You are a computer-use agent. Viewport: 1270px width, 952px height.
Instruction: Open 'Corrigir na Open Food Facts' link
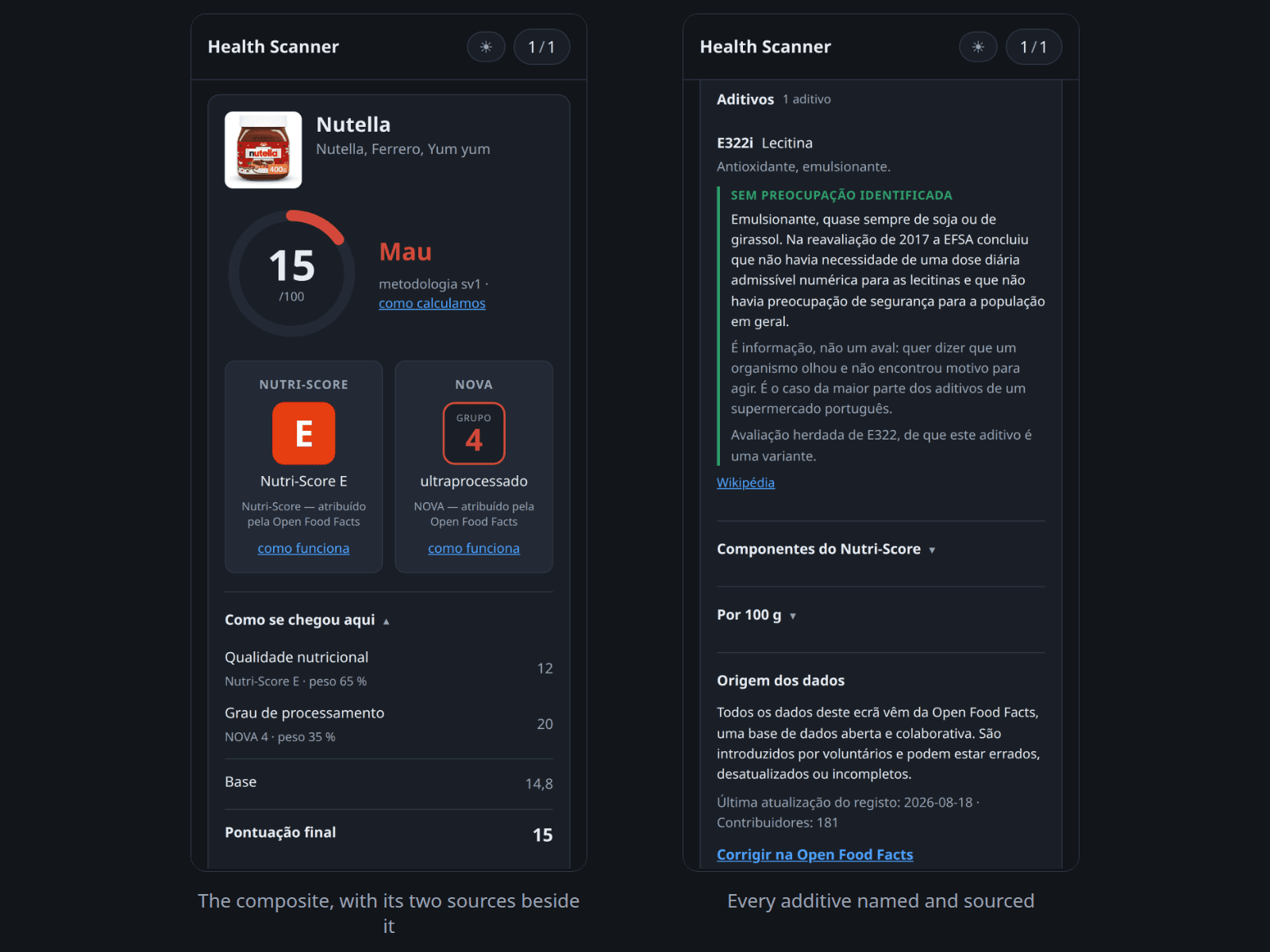(814, 854)
